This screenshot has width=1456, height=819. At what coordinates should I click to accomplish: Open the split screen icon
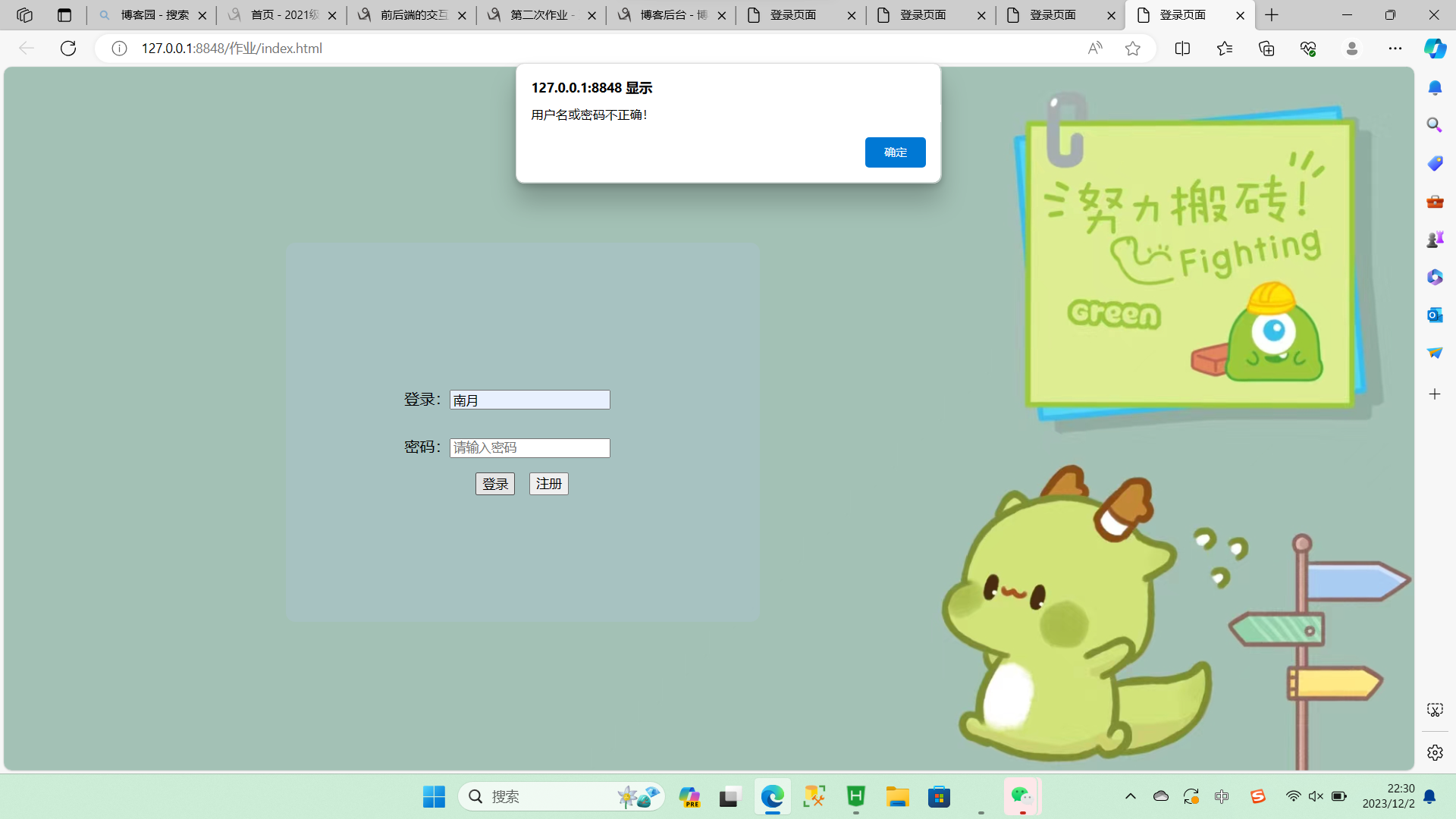click(x=1182, y=49)
